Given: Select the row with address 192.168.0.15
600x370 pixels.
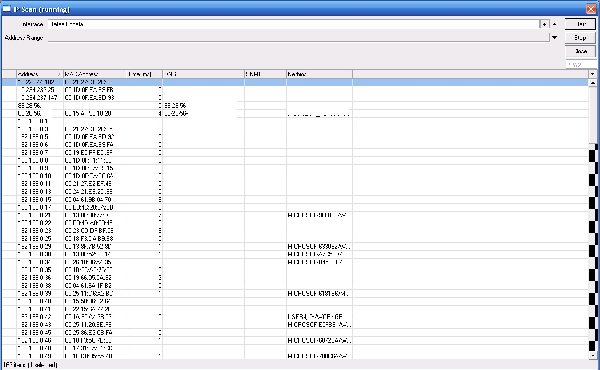Looking at the screenshot, I should (x=295, y=199).
